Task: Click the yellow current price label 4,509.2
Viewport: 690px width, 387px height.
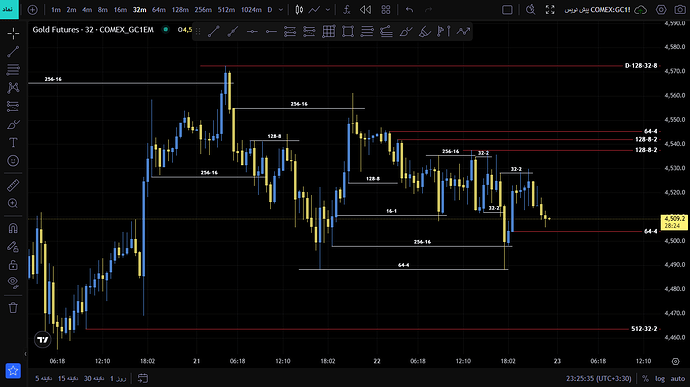Action: click(674, 222)
